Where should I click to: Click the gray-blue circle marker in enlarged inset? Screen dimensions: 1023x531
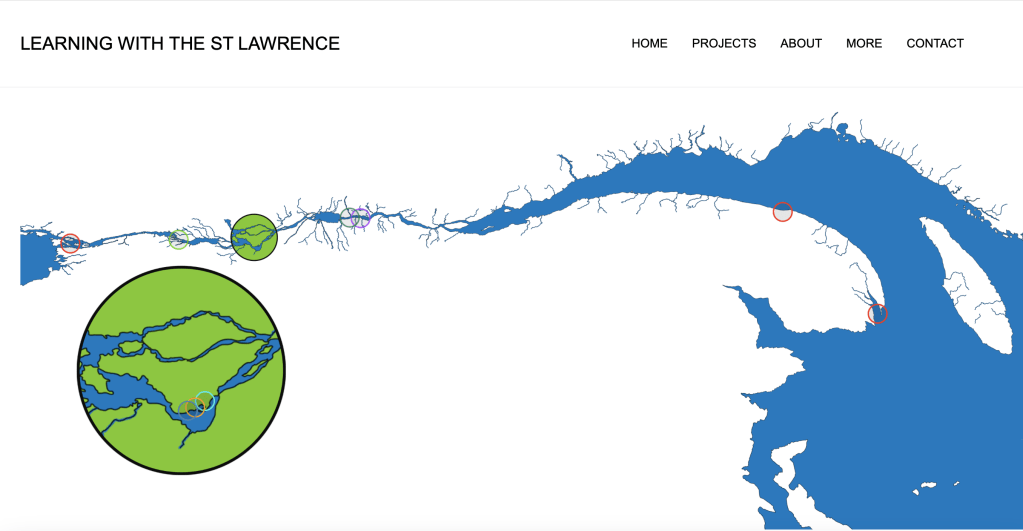pyautogui.click(x=187, y=408)
